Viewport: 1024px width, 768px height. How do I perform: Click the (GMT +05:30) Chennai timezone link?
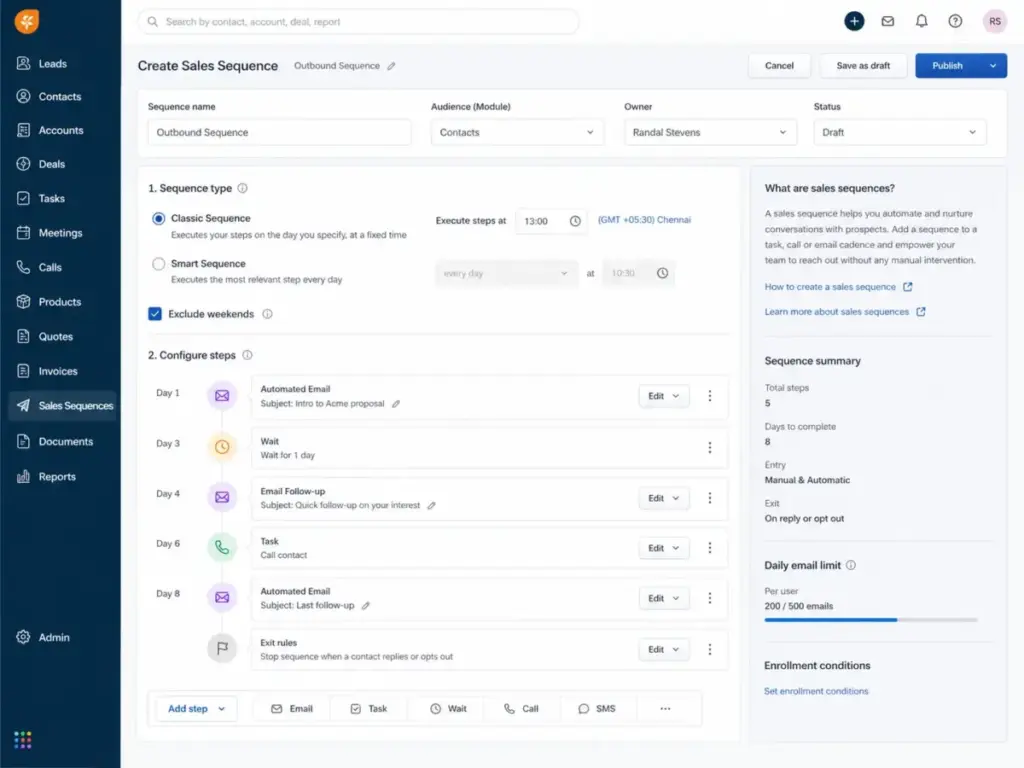[x=644, y=220]
